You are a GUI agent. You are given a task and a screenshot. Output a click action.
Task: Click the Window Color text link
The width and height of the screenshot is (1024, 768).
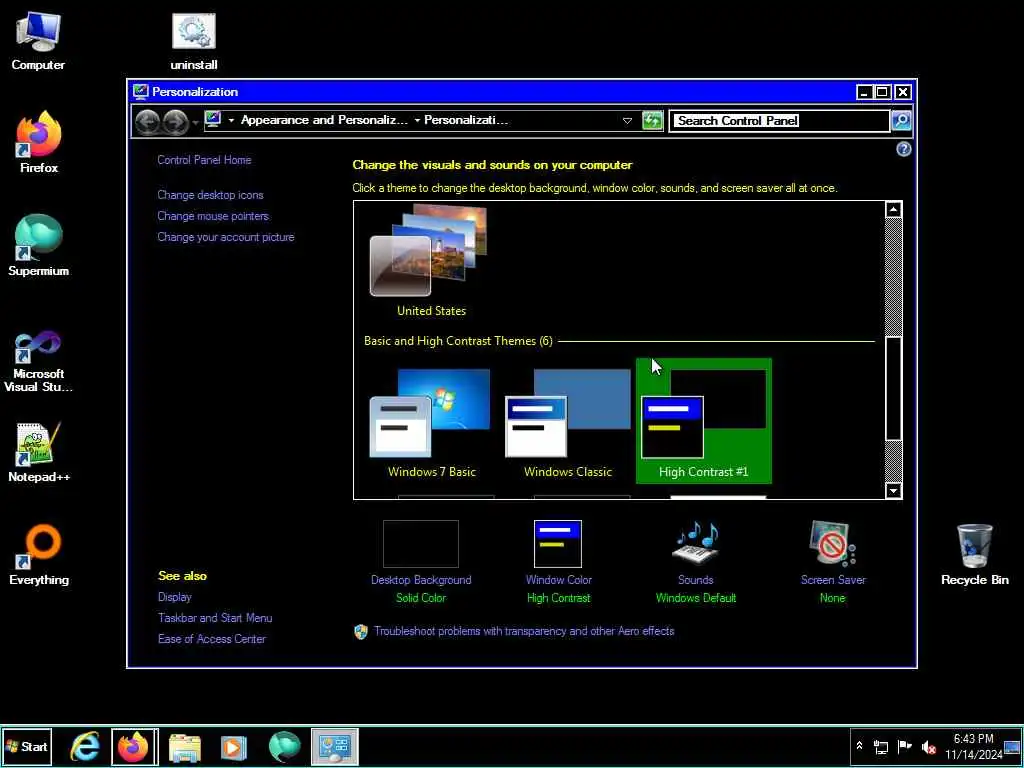[x=558, y=580]
